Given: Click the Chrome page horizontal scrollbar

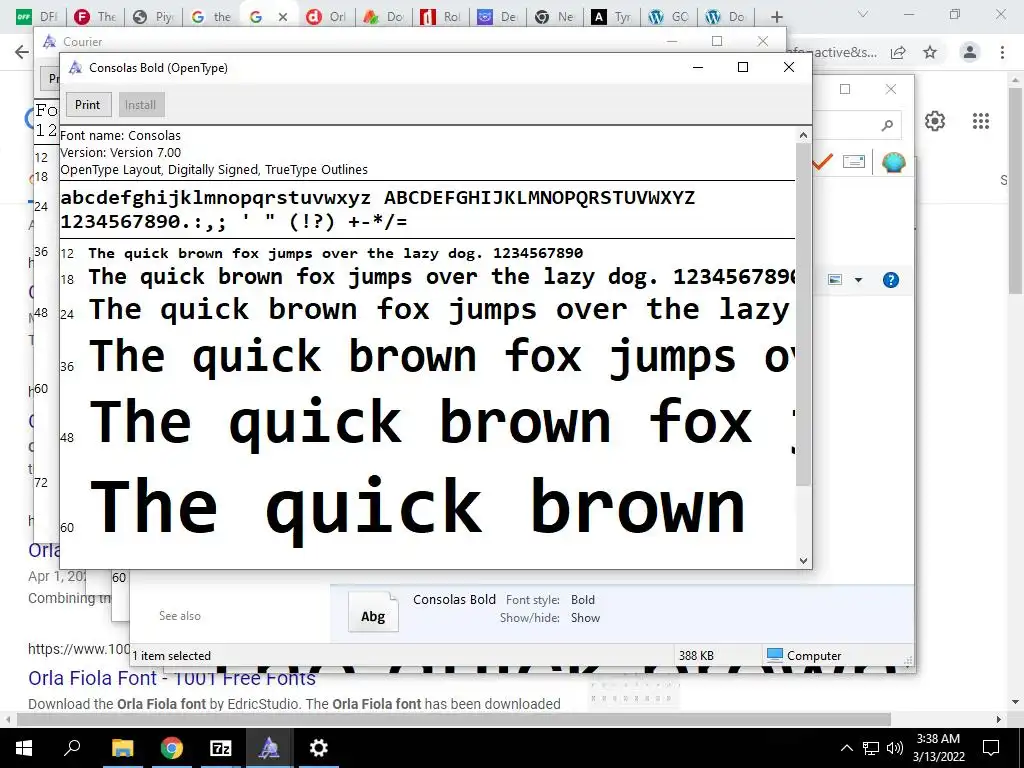Looking at the screenshot, I should tap(454, 719).
